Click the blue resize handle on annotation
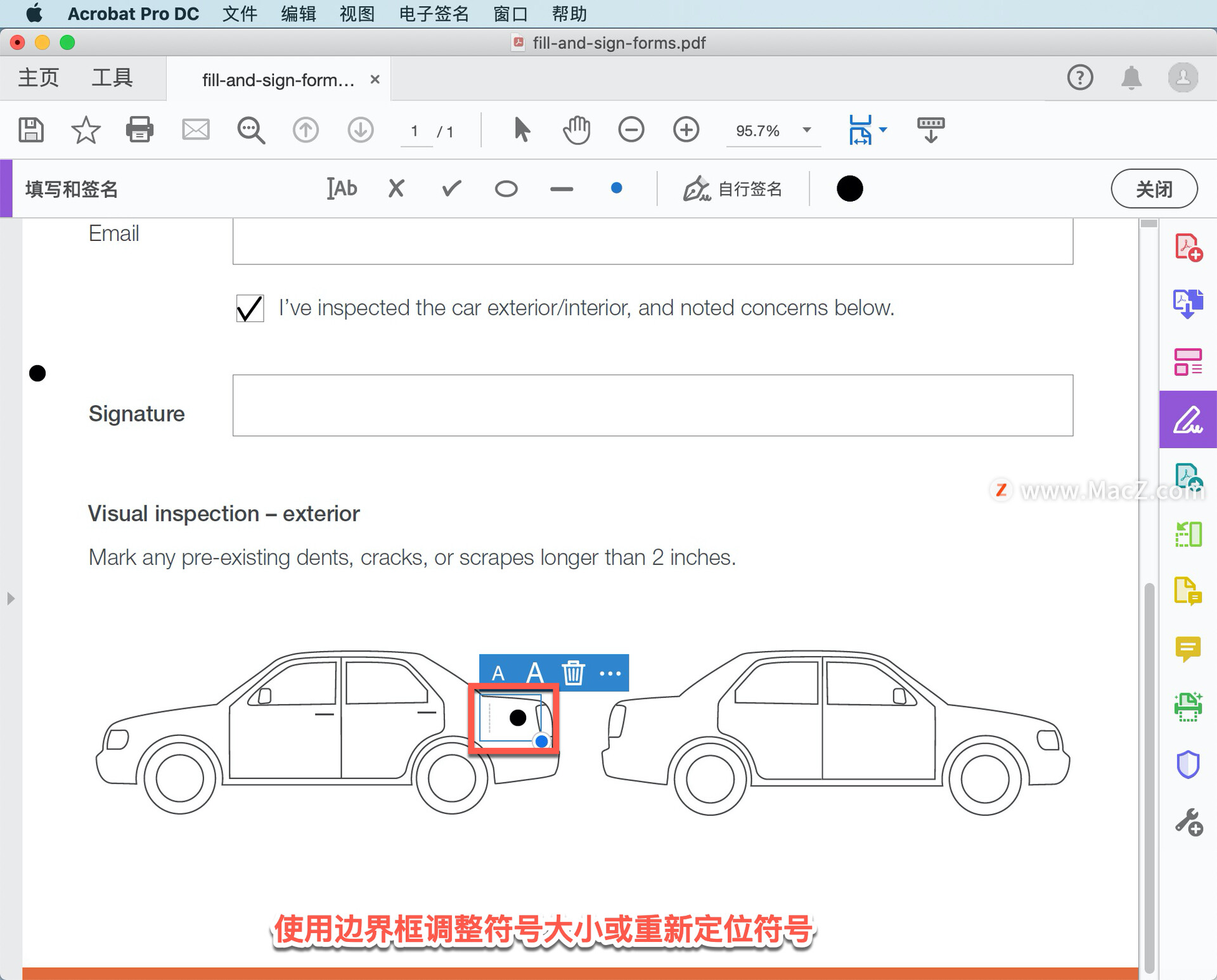The height and width of the screenshot is (980, 1217). tap(541, 741)
